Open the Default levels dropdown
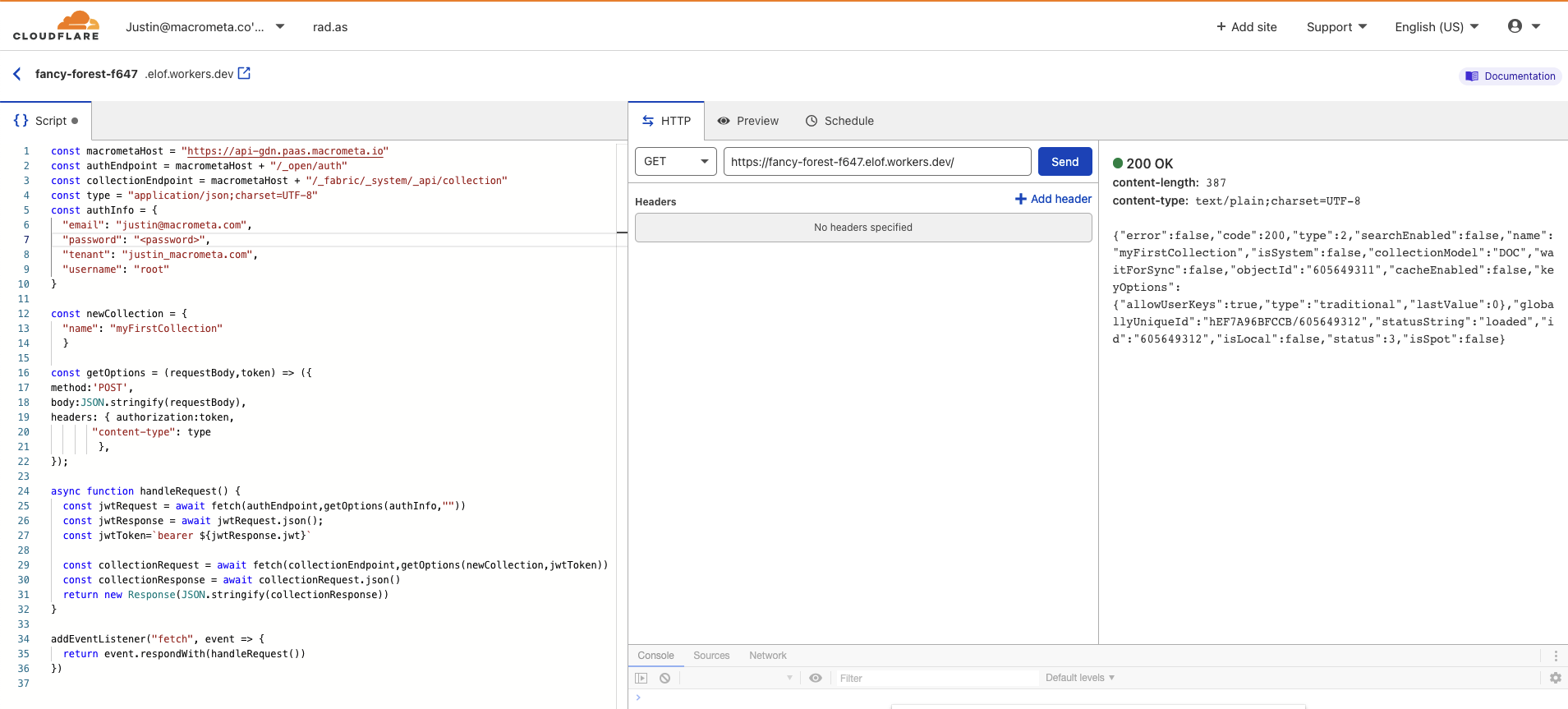The width and height of the screenshot is (1568, 709). tap(1079, 679)
